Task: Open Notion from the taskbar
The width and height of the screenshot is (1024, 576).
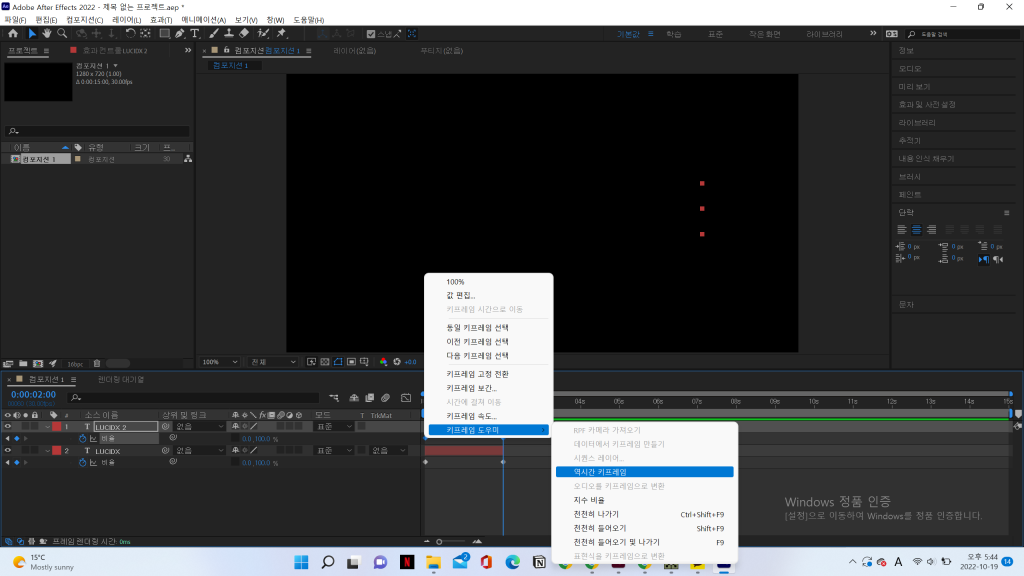Action: click(539, 562)
